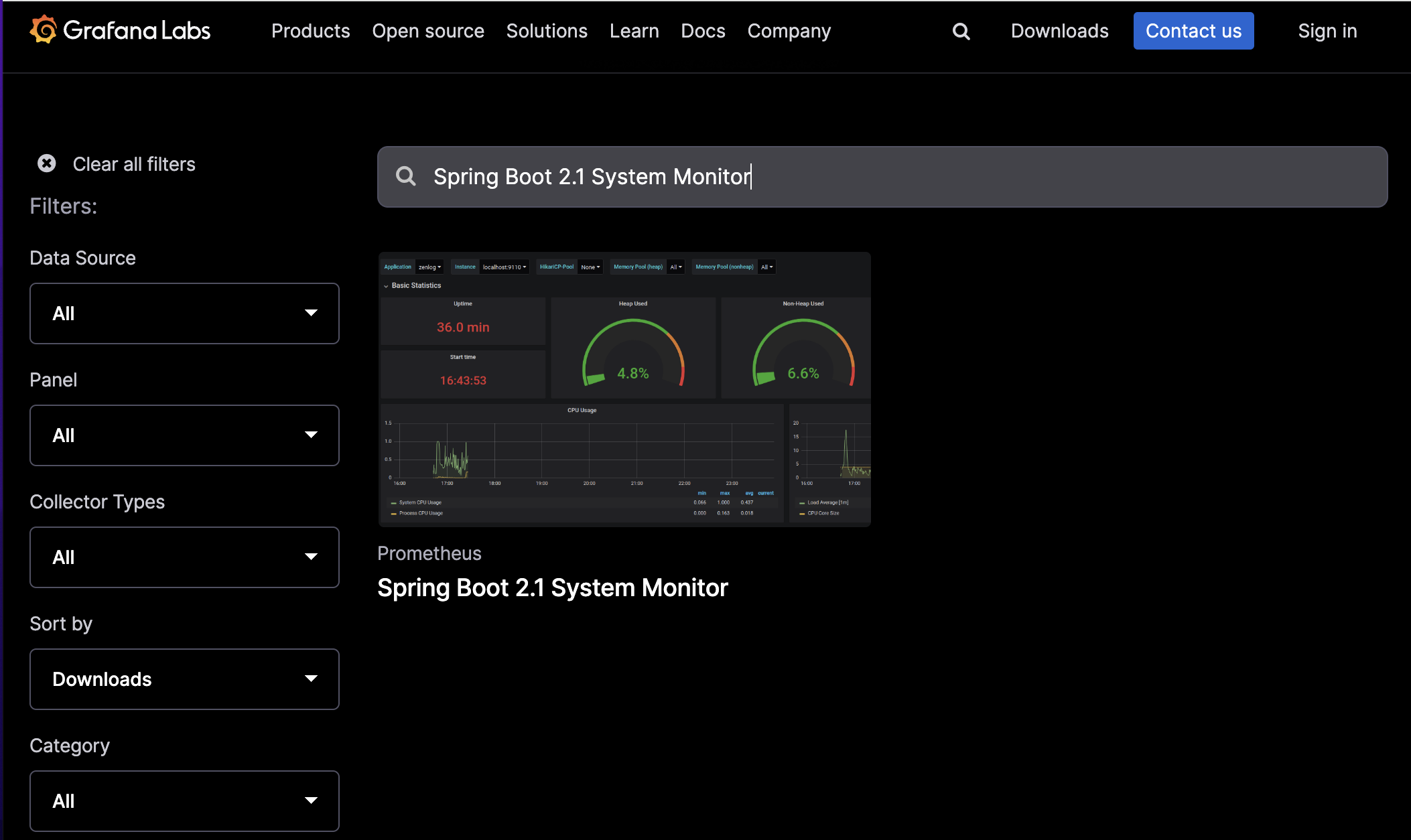Click the Clear all filters text

point(134,164)
